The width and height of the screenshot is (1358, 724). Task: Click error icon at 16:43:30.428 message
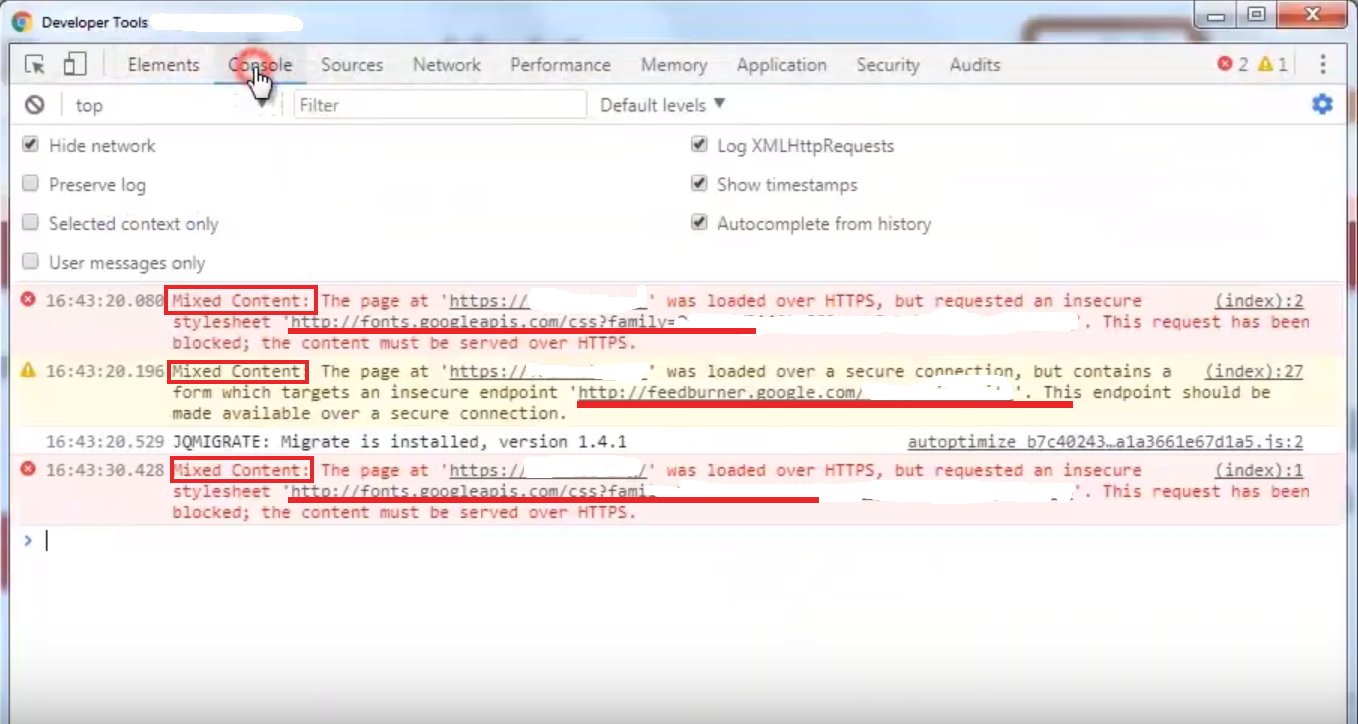point(28,470)
